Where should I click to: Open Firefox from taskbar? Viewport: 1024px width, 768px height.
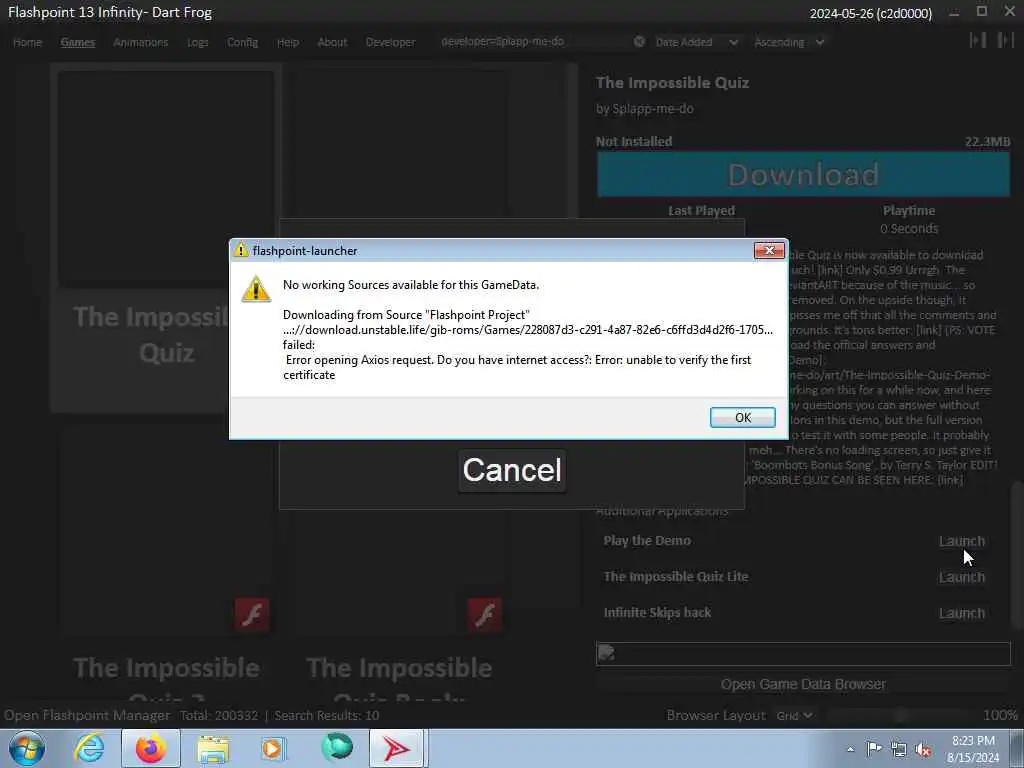(150, 748)
